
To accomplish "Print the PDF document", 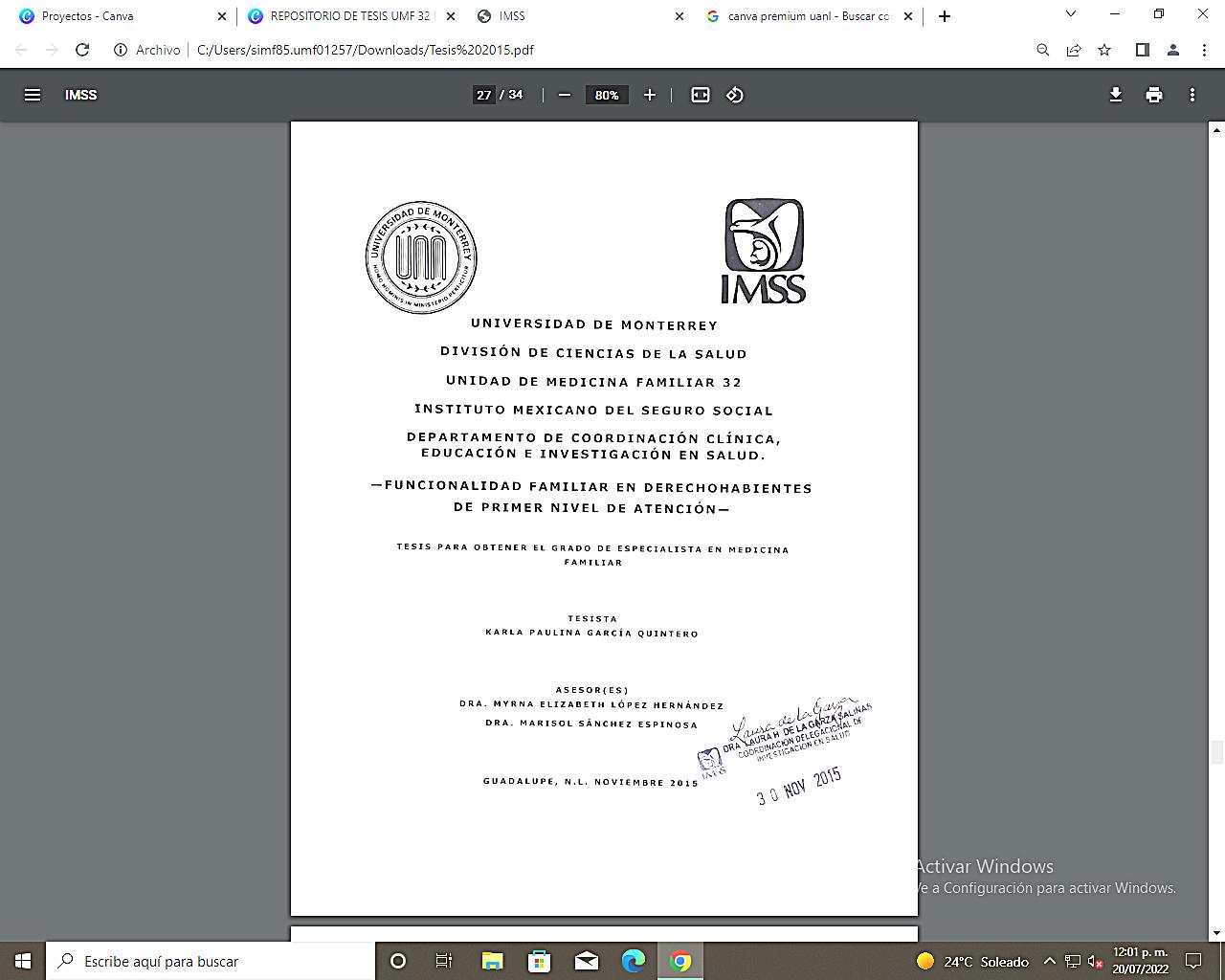I will coord(1154,95).
